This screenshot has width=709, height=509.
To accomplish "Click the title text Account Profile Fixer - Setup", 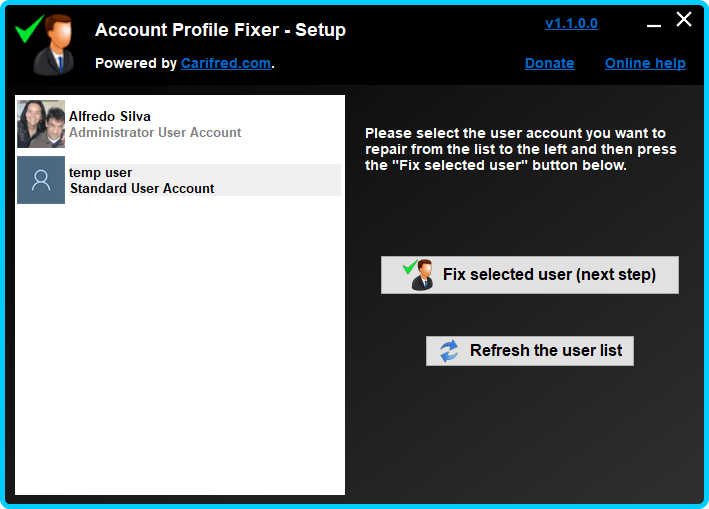I will pyautogui.click(x=220, y=30).
